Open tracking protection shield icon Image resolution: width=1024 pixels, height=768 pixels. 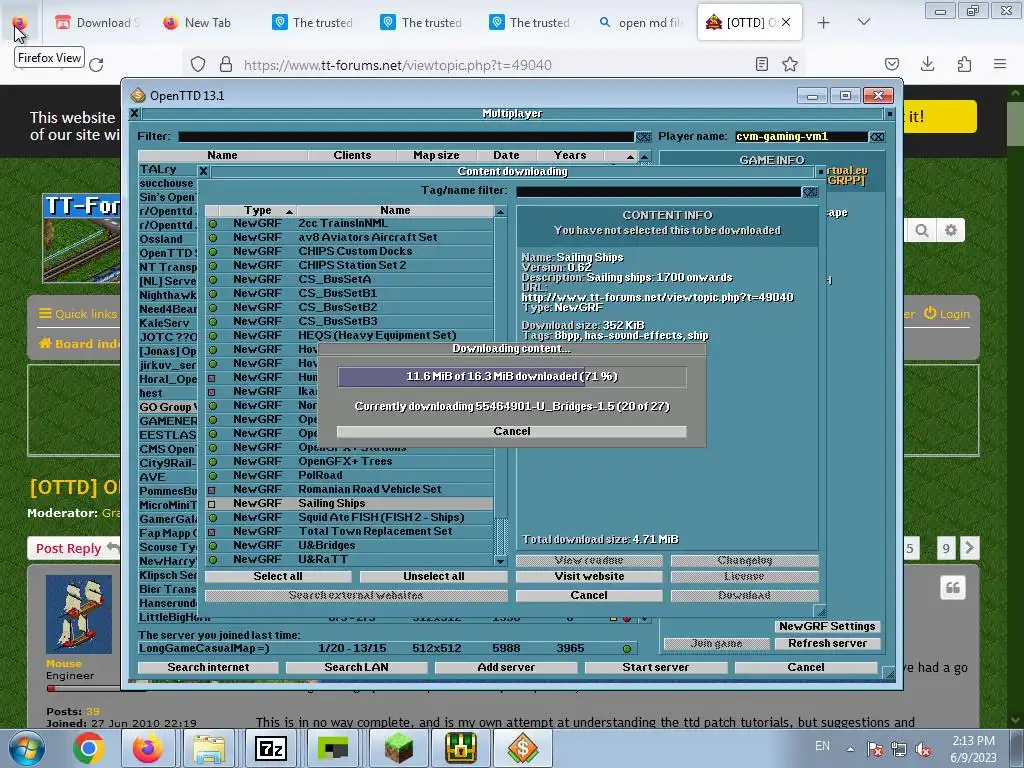click(x=198, y=65)
